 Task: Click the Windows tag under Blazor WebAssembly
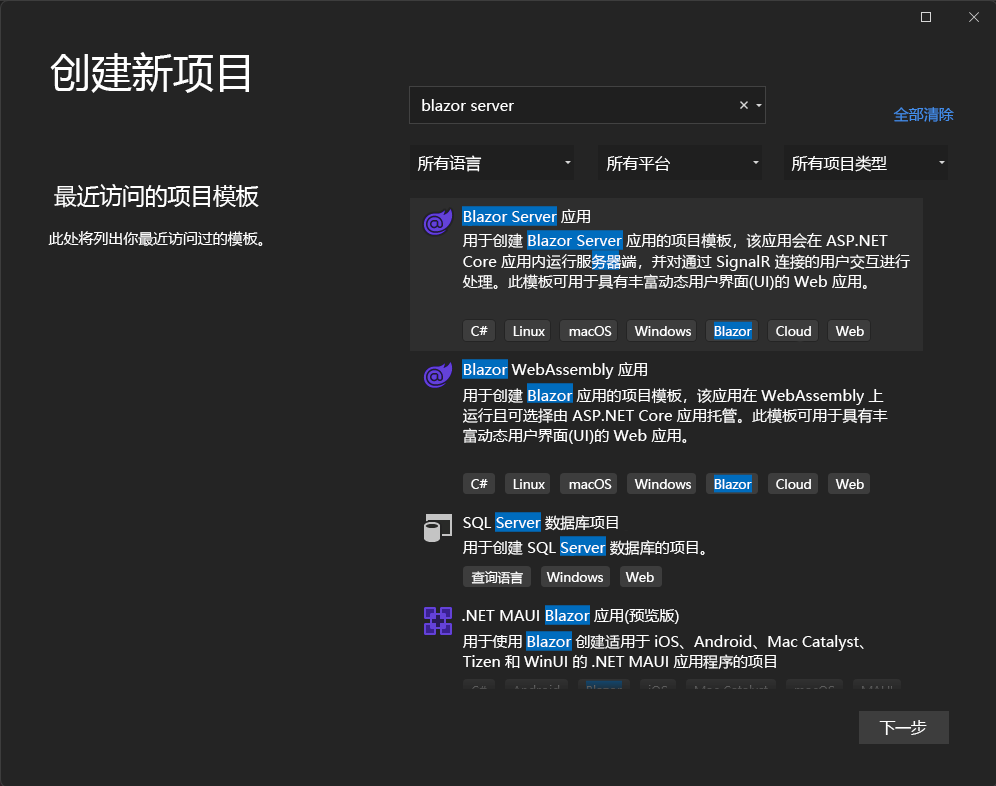point(663,484)
